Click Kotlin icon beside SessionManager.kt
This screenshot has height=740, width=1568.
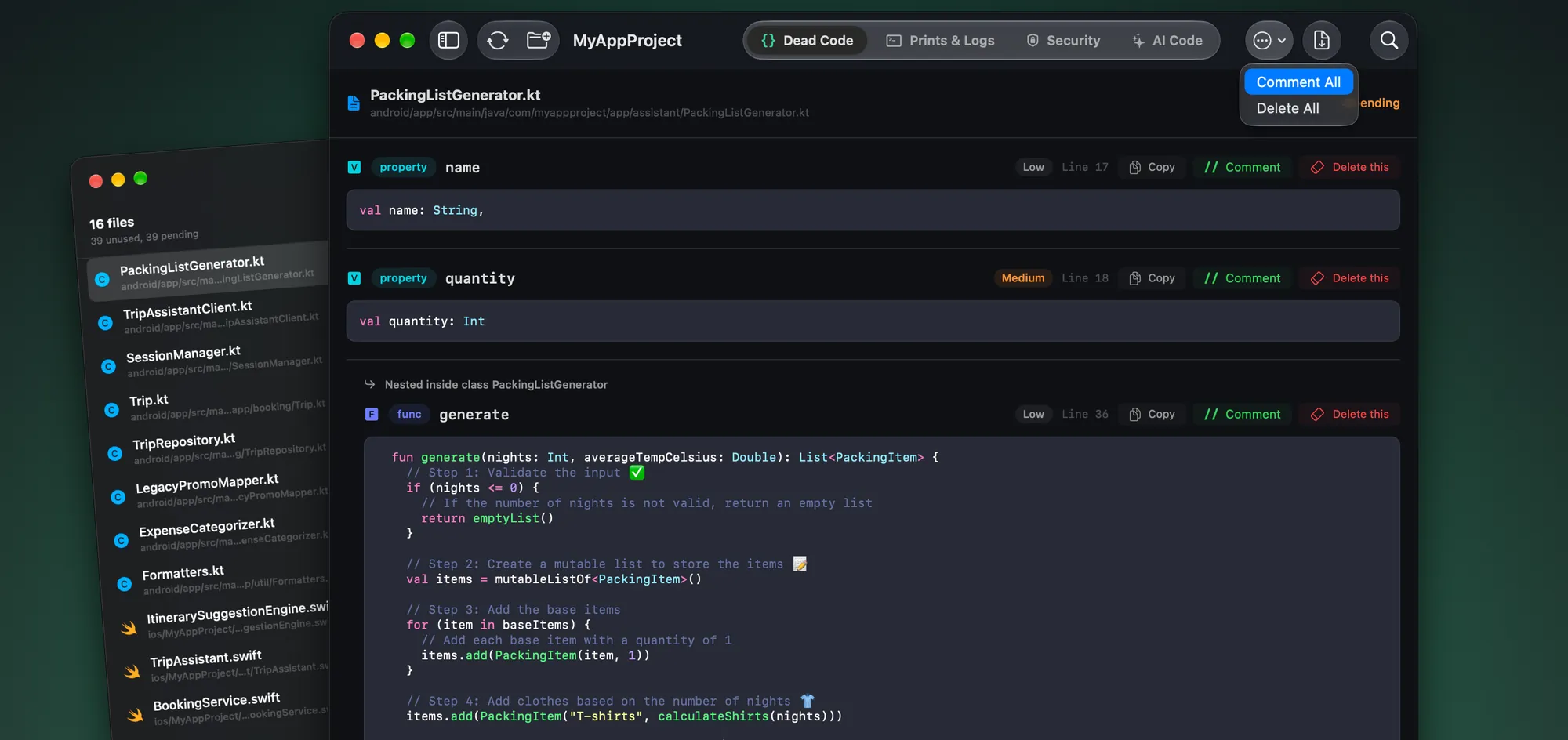tap(108, 366)
